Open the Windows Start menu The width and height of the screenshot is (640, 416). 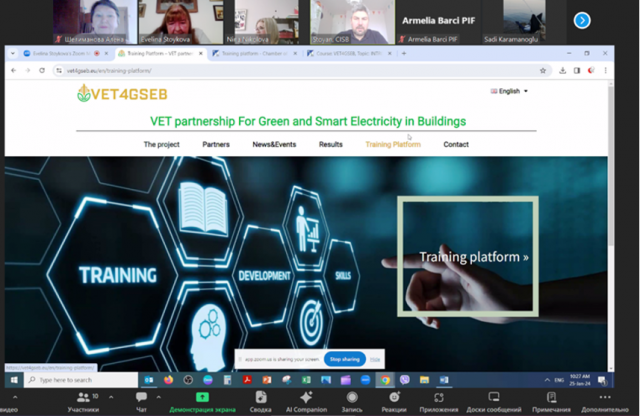pos(14,380)
